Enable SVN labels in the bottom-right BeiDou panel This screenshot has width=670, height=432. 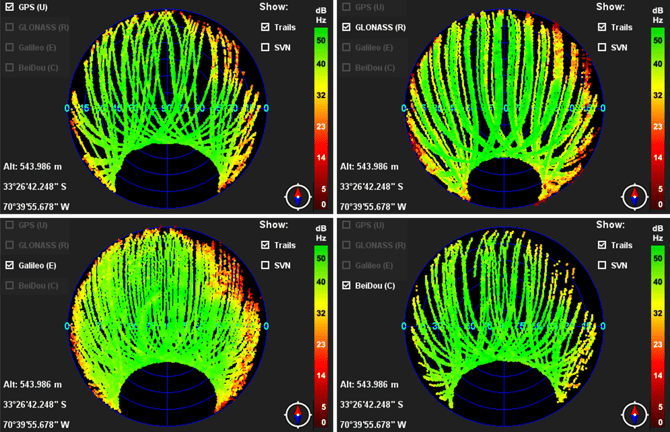tap(602, 265)
